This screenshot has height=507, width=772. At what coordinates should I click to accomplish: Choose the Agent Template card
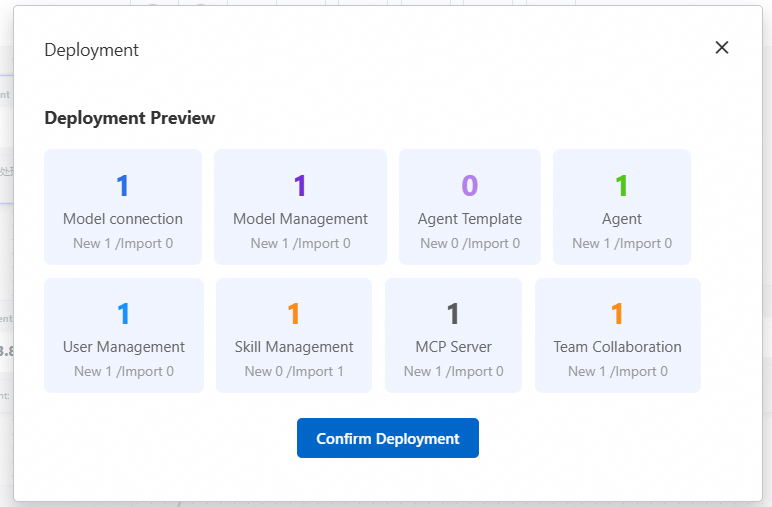(470, 207)
